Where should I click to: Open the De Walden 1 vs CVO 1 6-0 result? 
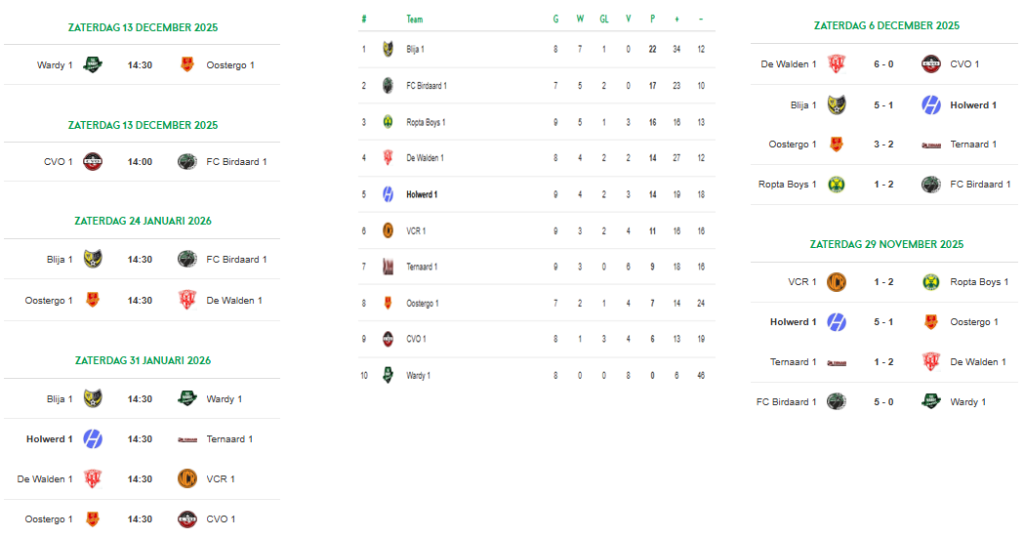point(883,64)
